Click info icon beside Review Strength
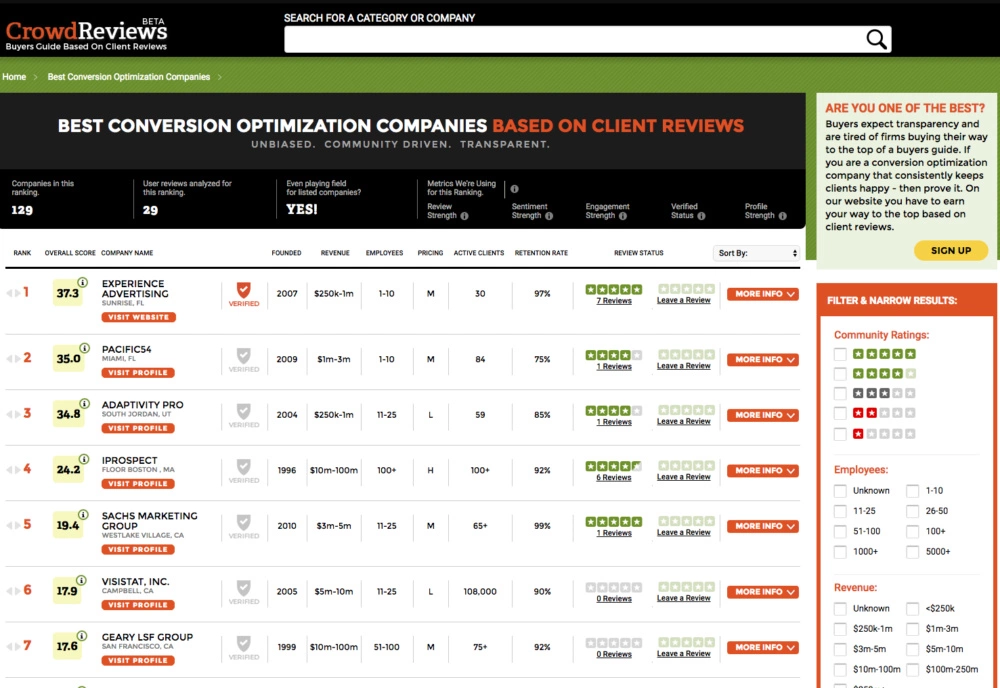 coord(464,216)
